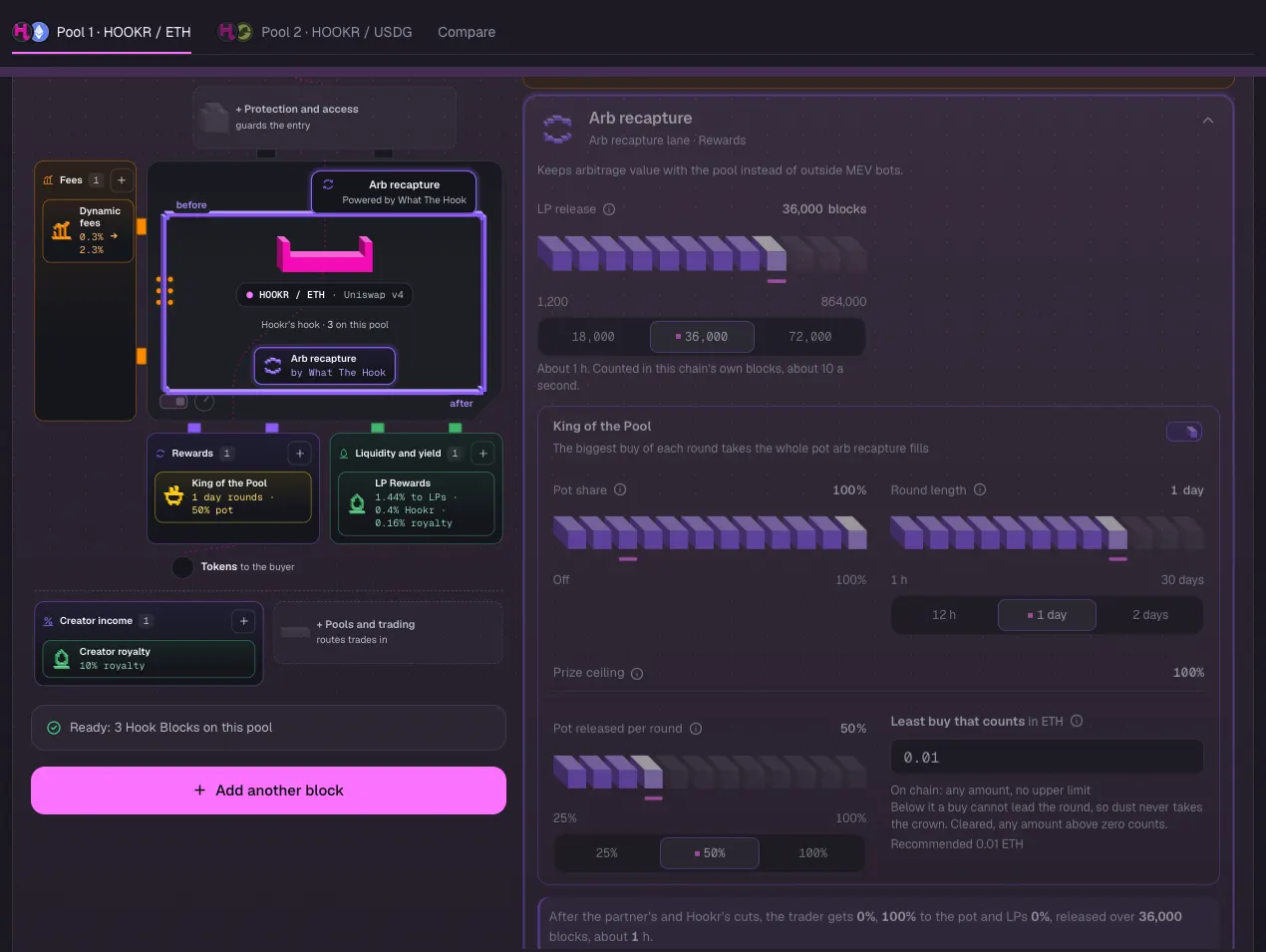
Task: Select the 2 days round length
Action: coord(1150,615)
